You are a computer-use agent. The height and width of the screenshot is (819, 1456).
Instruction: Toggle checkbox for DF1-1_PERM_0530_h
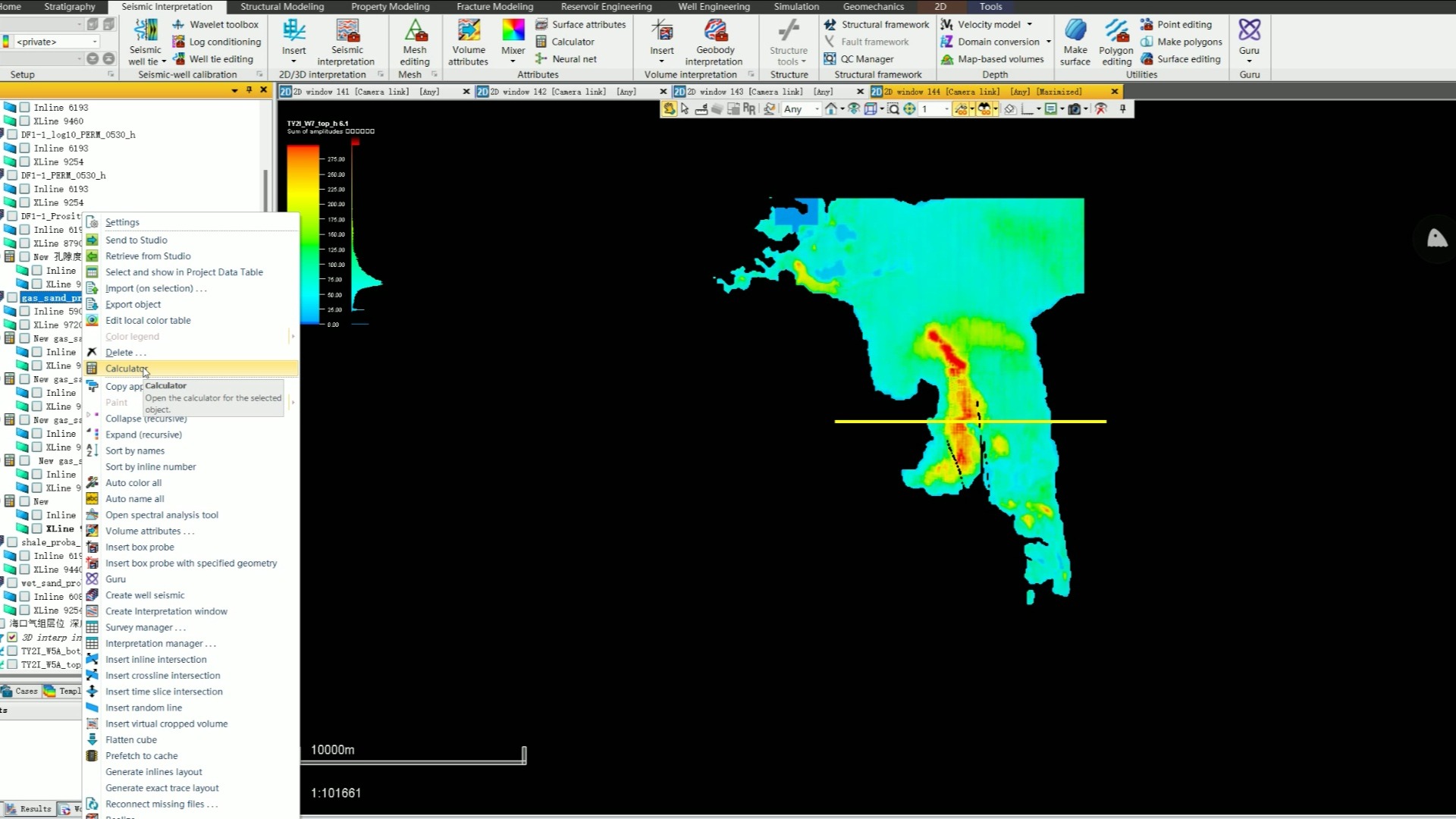click(x=13, y=176)
